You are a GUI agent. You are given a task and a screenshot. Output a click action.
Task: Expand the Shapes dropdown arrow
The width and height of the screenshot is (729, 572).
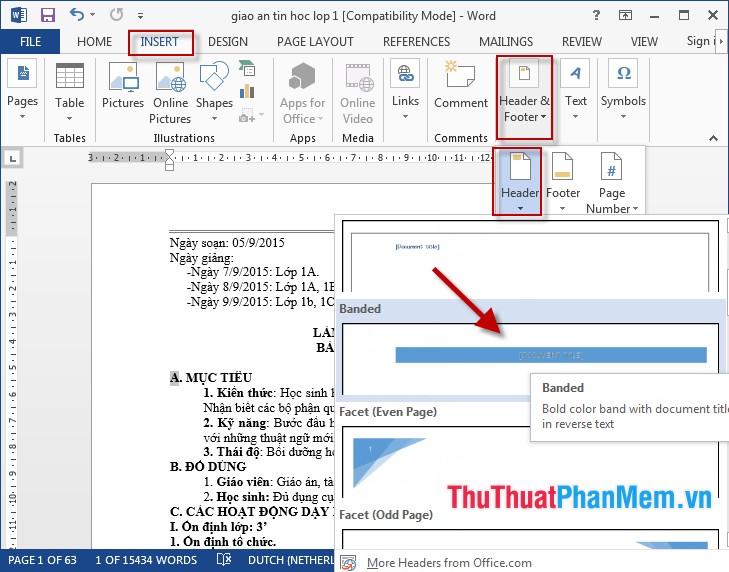coord(214,119)
